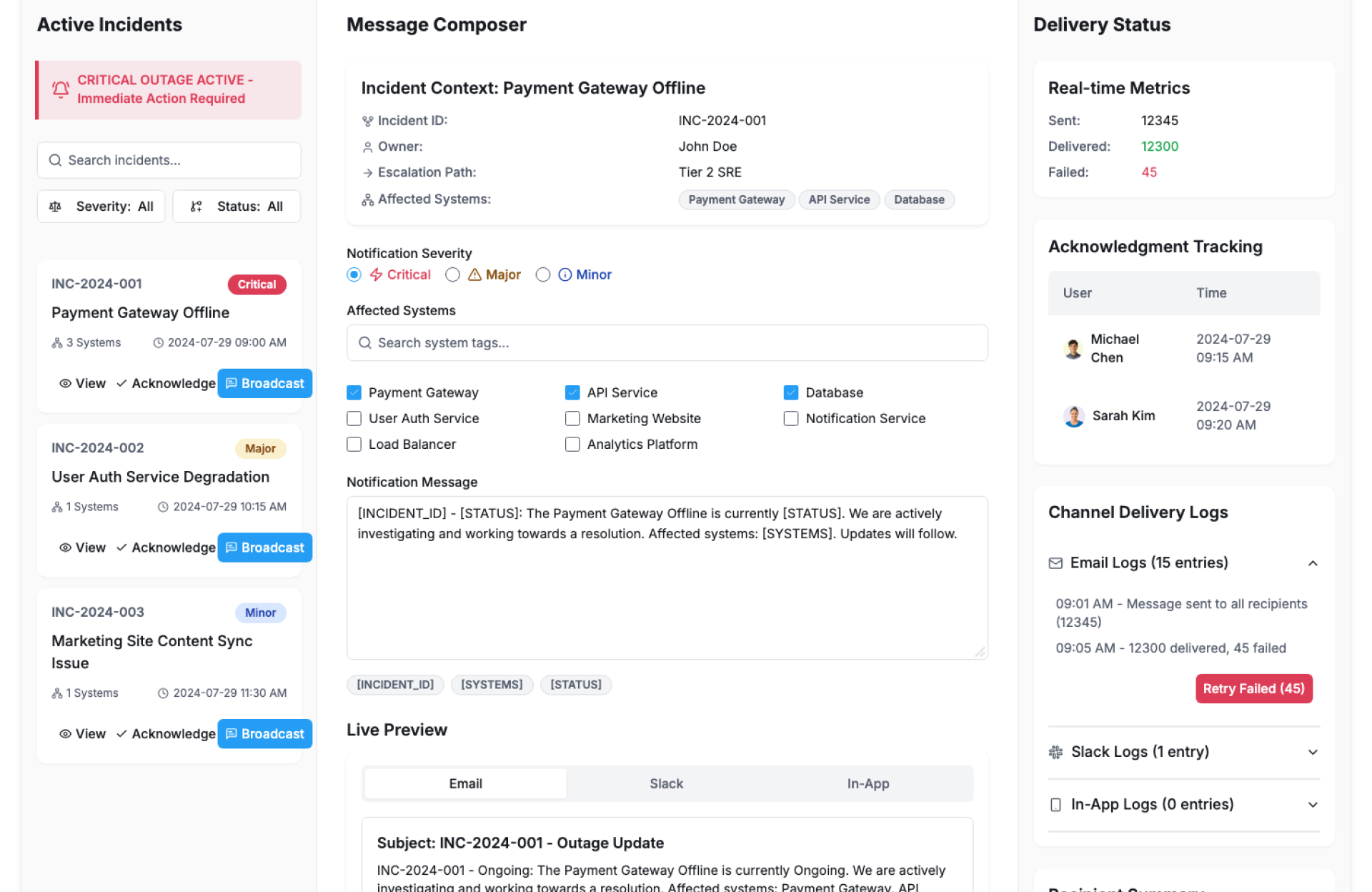1372x892 pixels.
Task: Click the search magnifier icon in incidents search
Action: [x=55, y=160]
